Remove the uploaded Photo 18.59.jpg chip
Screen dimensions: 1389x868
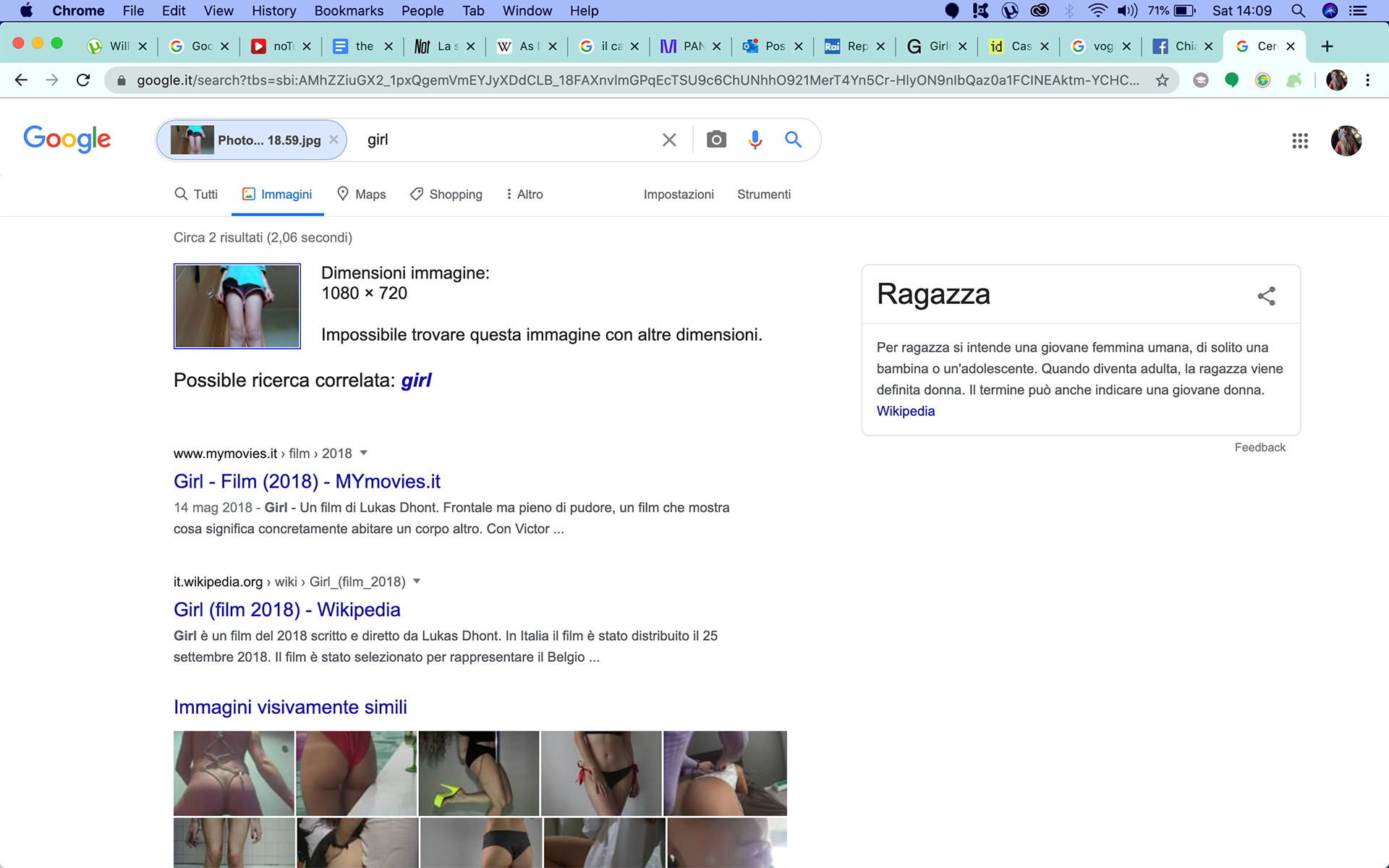click(x=334, y=140)
